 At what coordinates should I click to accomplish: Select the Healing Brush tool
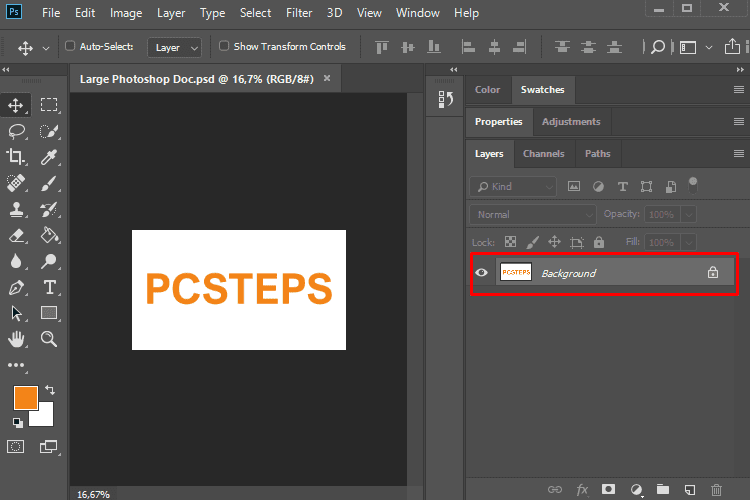click(16, 183)
